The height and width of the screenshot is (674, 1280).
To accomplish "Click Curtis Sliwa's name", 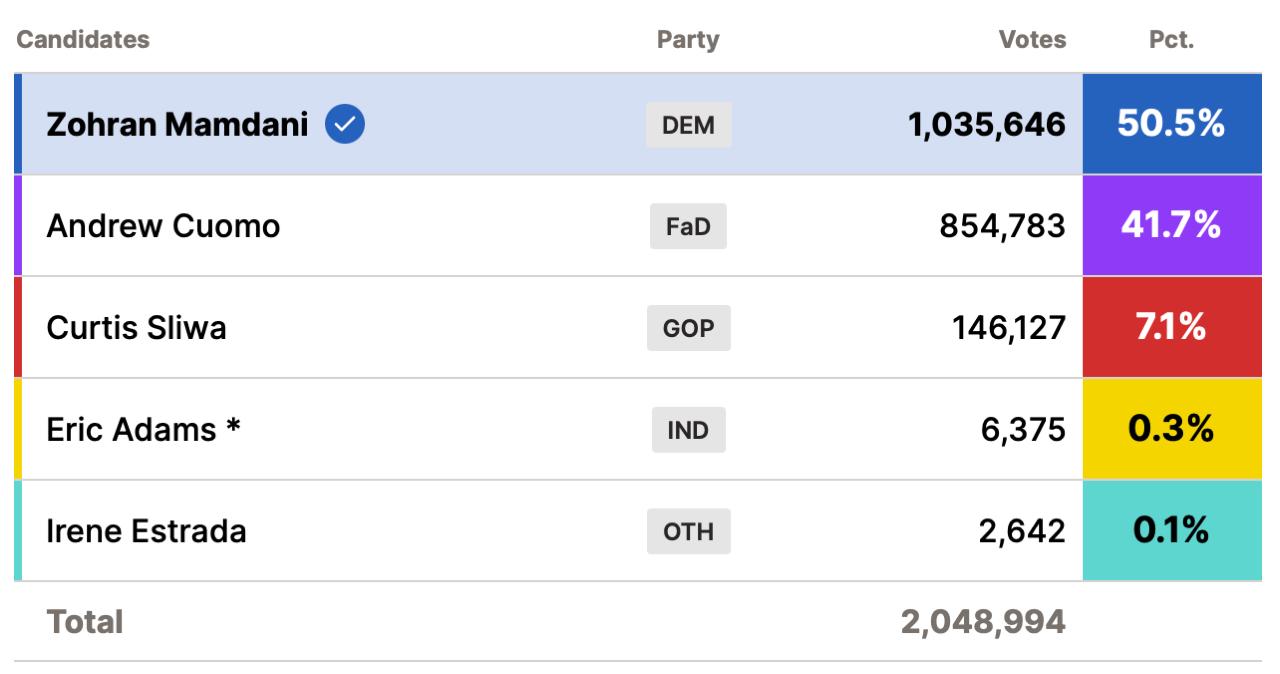I will [x=136, y=328].
